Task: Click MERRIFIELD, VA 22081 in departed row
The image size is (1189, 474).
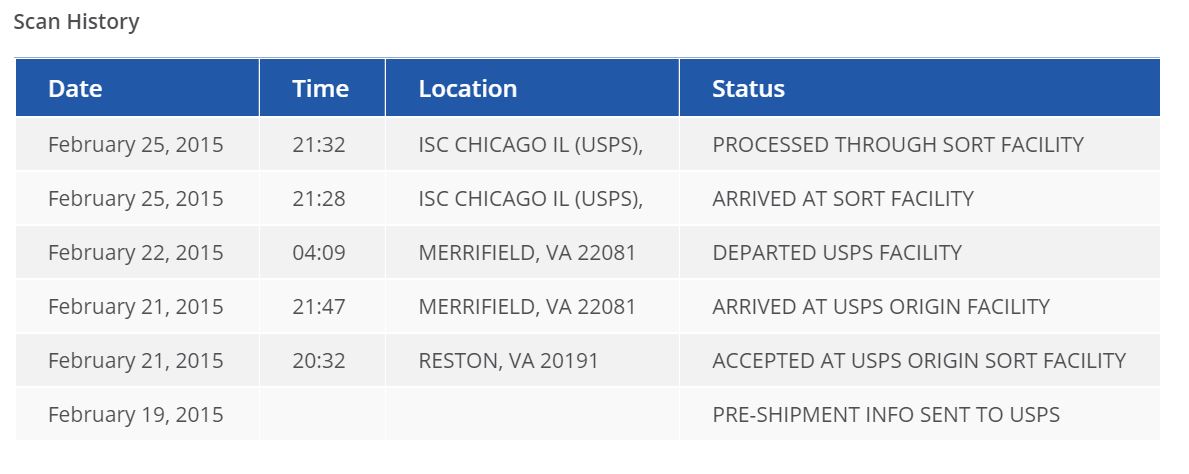Action: click(x=527, y=253)
